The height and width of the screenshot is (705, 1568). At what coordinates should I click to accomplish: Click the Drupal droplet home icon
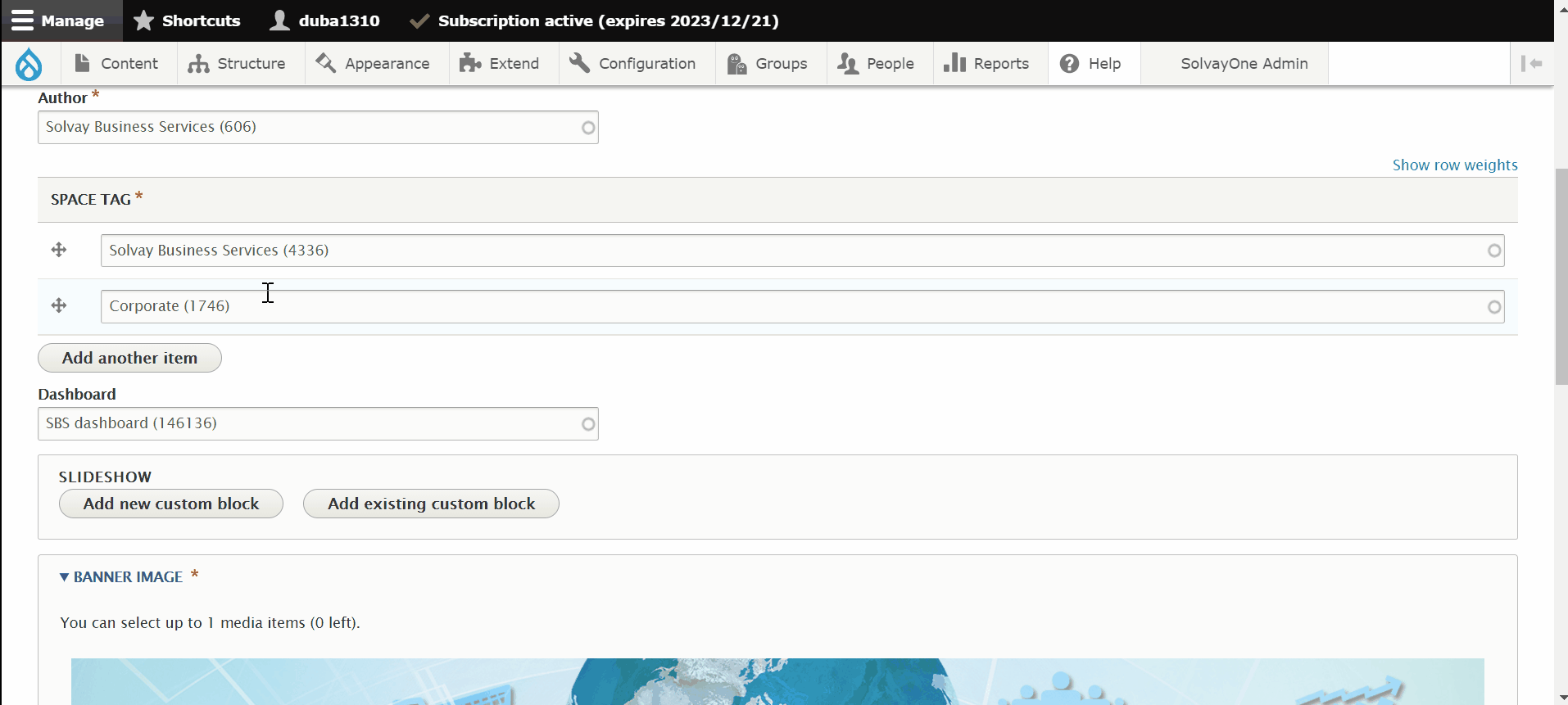click(29, 64)
